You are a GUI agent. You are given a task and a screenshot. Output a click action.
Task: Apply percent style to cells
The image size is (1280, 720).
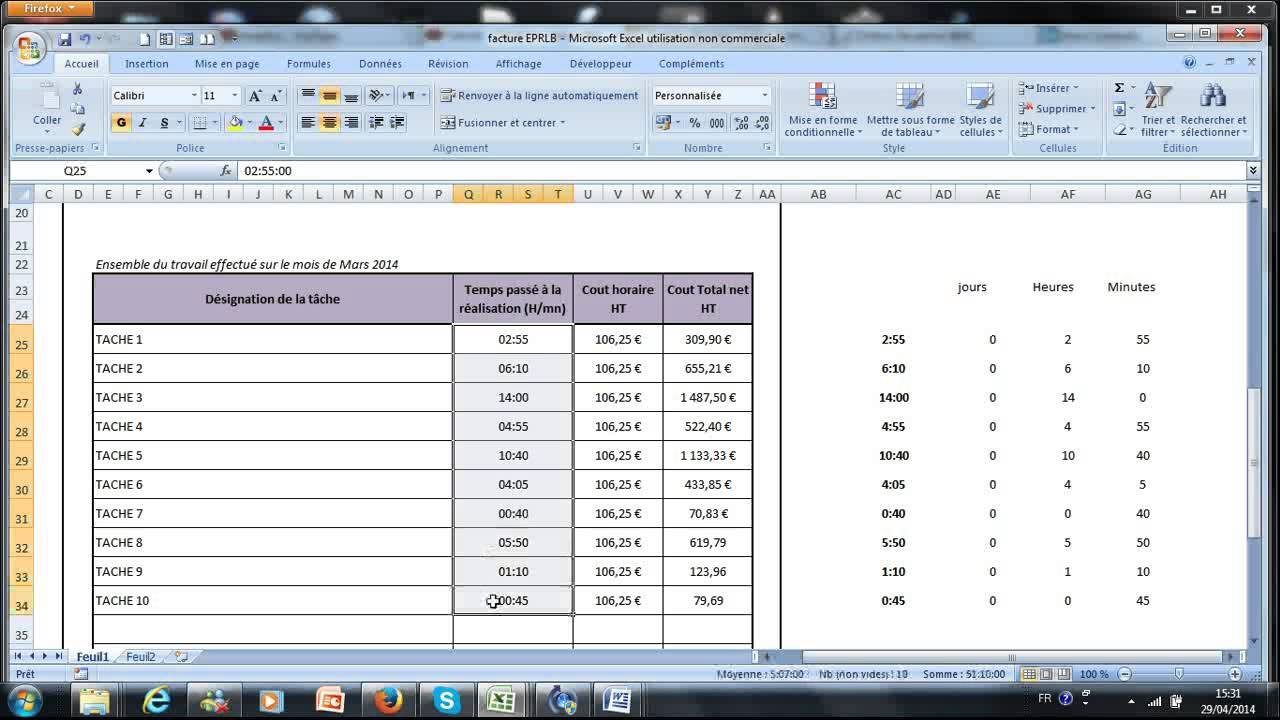point(694,123)
